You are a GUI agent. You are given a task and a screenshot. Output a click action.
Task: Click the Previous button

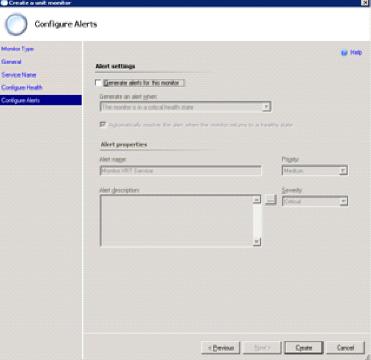click(220, 348)
